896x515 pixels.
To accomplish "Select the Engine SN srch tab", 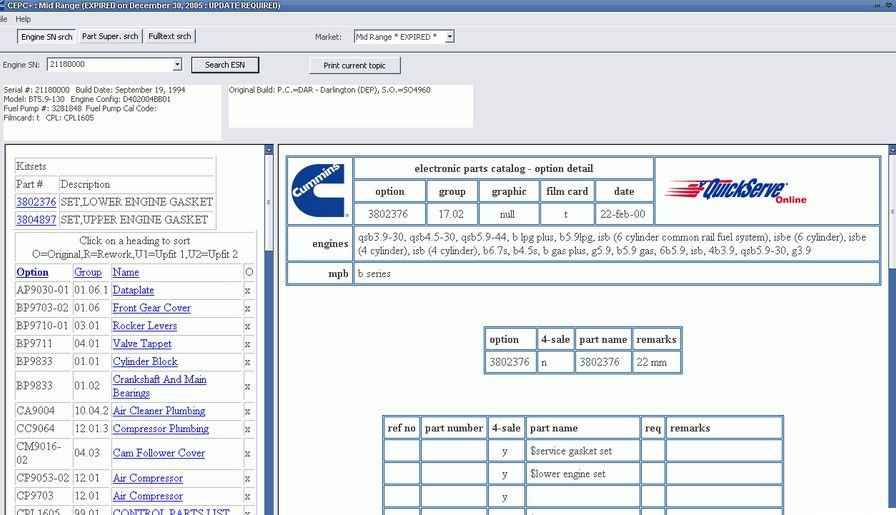I will tap(47, 37).
